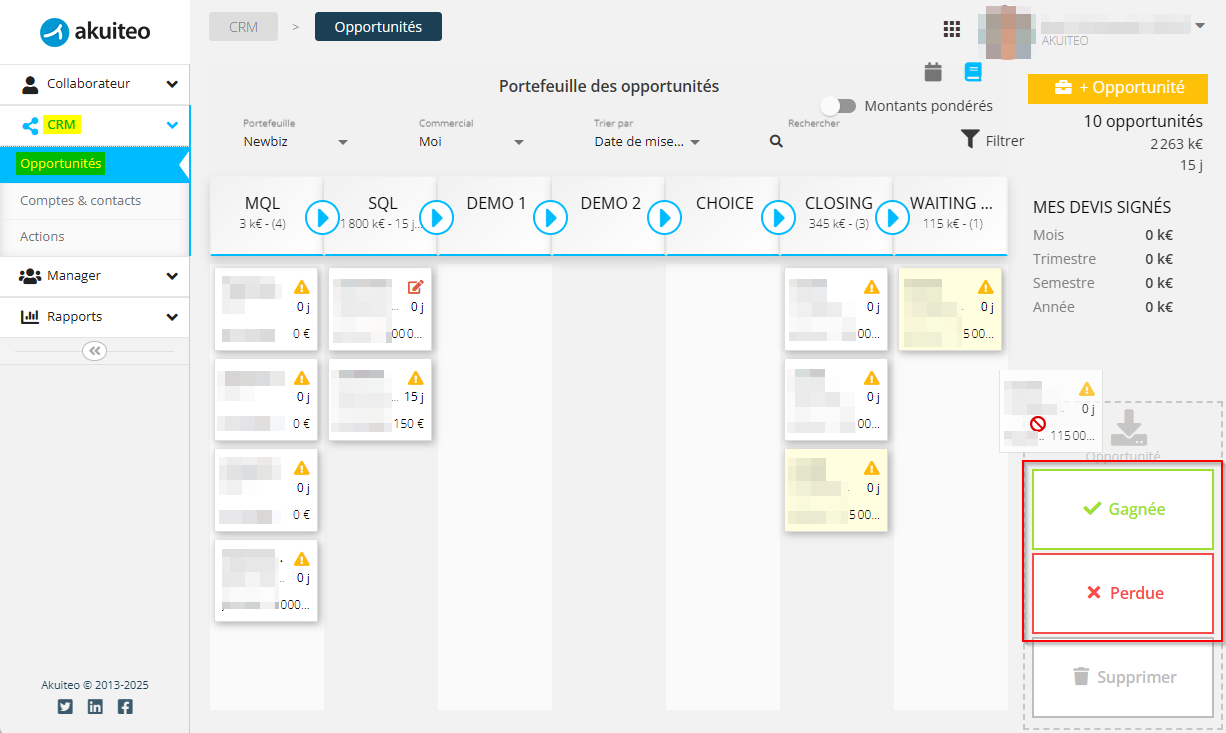Open the Commercial dropdown set to Moi
1226x733 pixels.
tap(471, 142)
